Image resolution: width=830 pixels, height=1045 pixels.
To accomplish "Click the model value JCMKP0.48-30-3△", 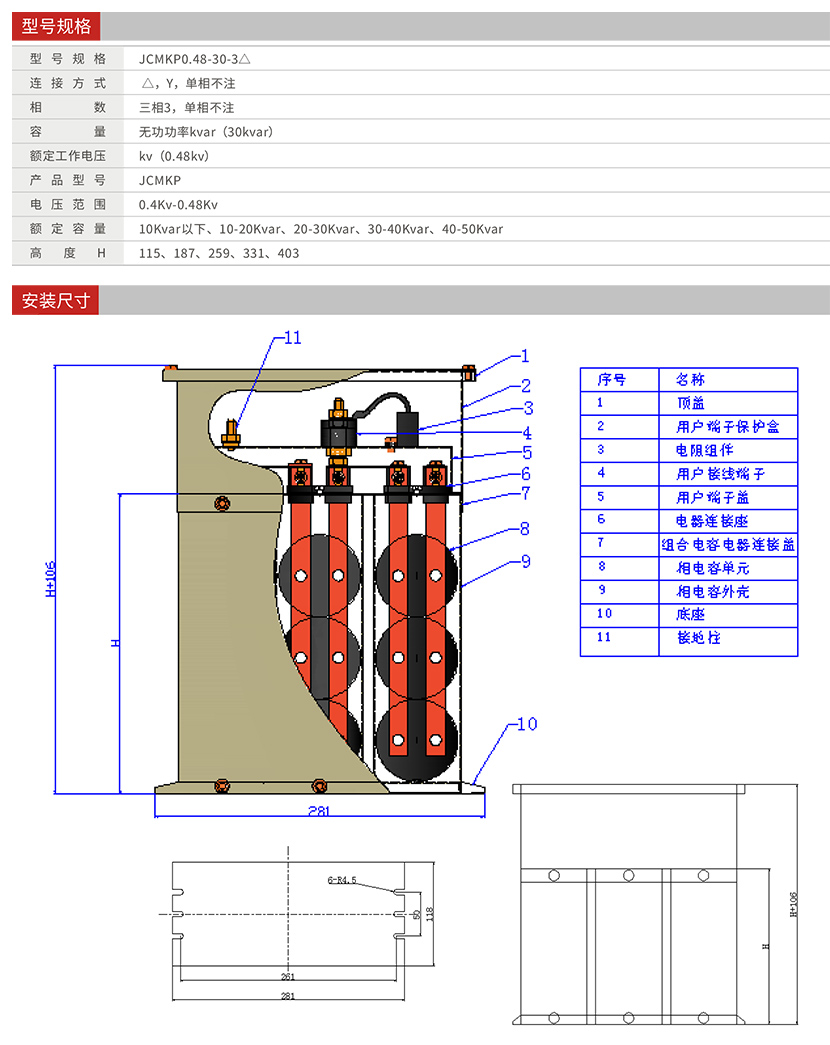I will click(194, 59).
